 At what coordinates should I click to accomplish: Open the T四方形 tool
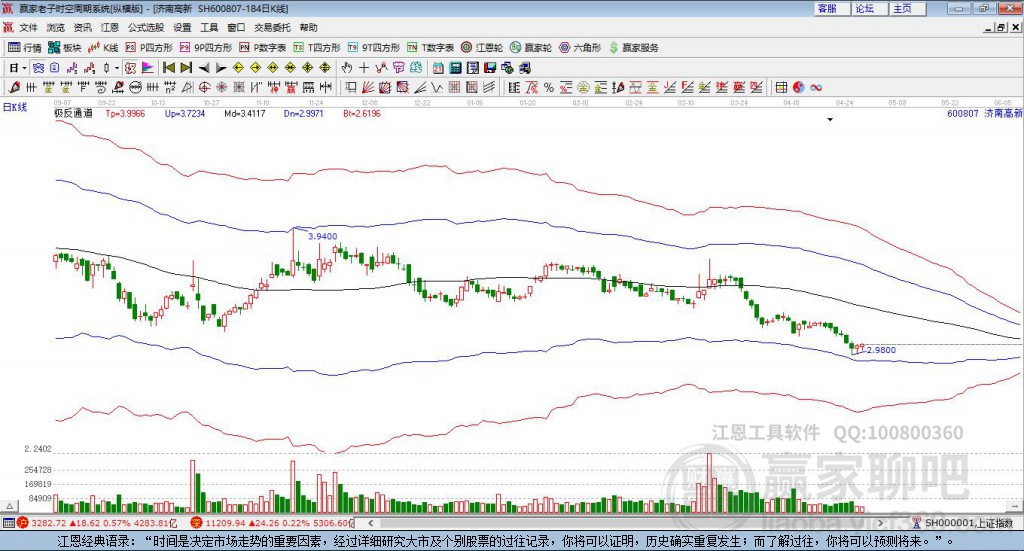(317, 48)
